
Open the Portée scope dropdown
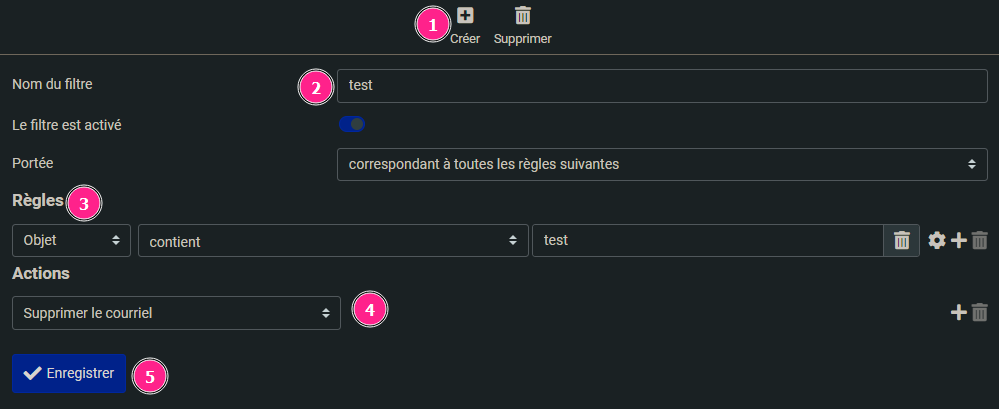click(x=662, y=164)
